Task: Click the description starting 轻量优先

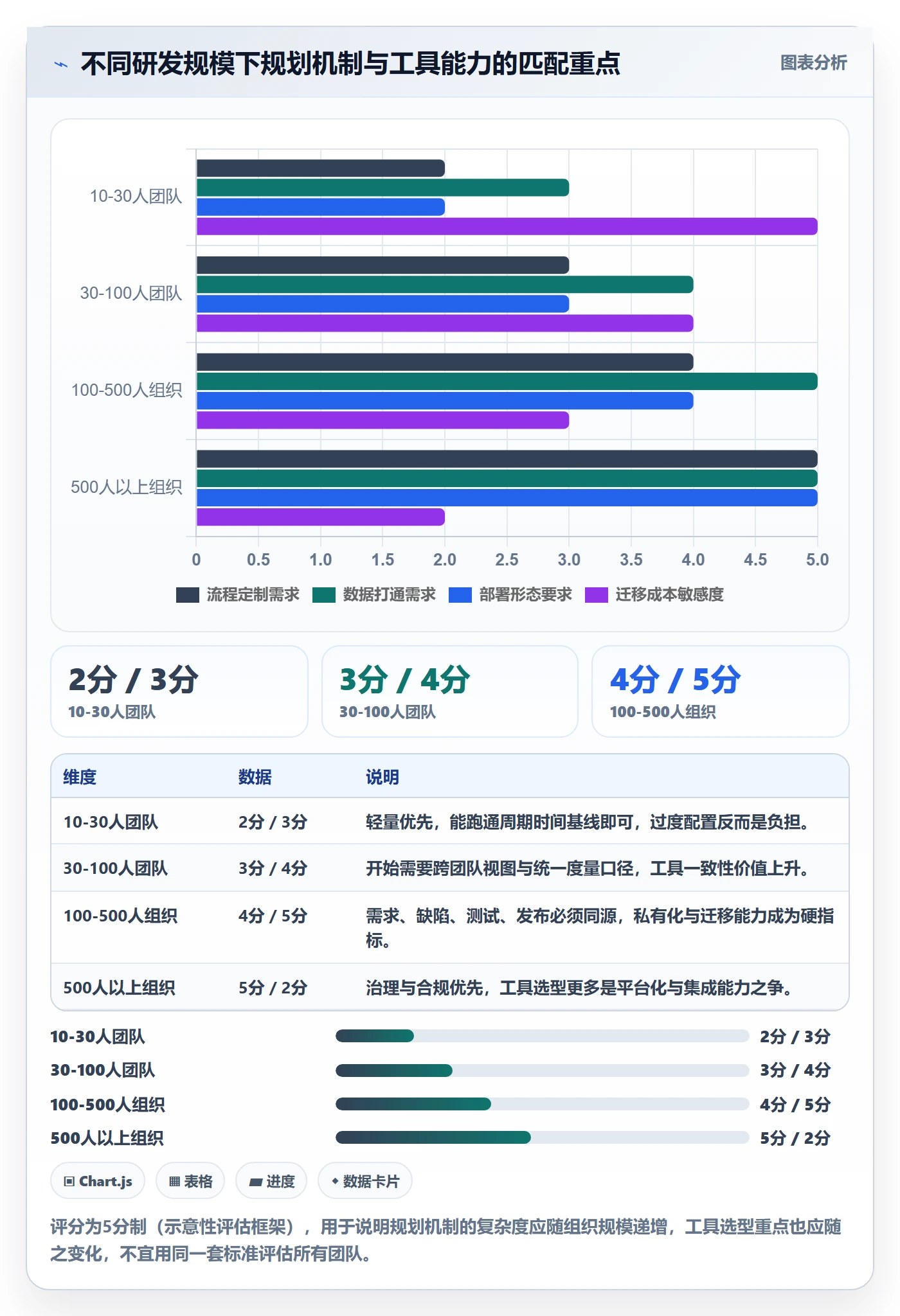Action: pos(588,822)
